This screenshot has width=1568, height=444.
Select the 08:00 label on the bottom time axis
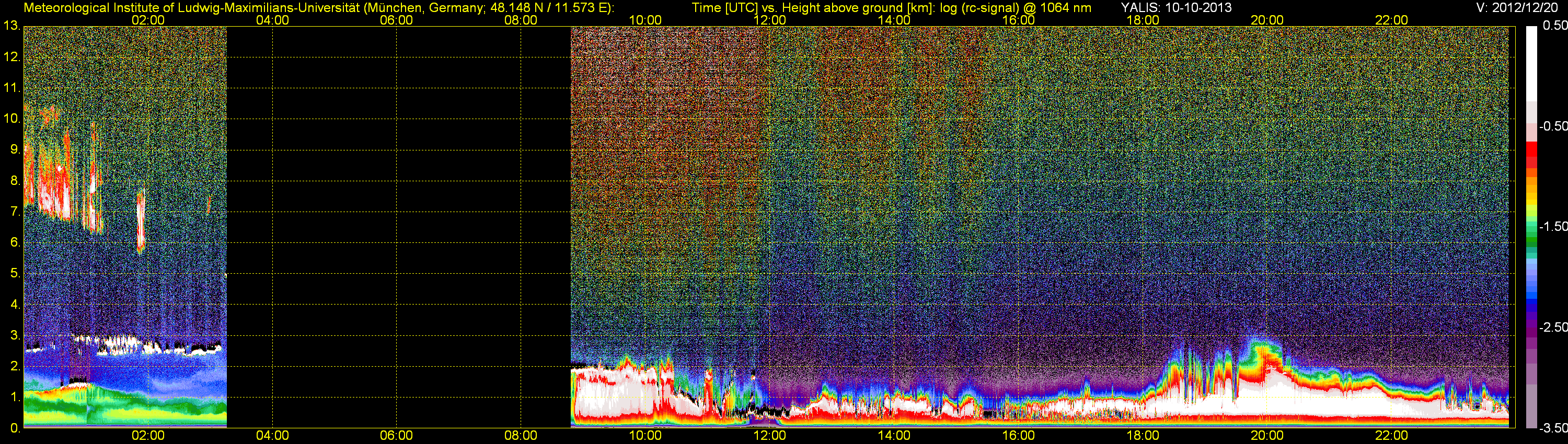point(521,436)
